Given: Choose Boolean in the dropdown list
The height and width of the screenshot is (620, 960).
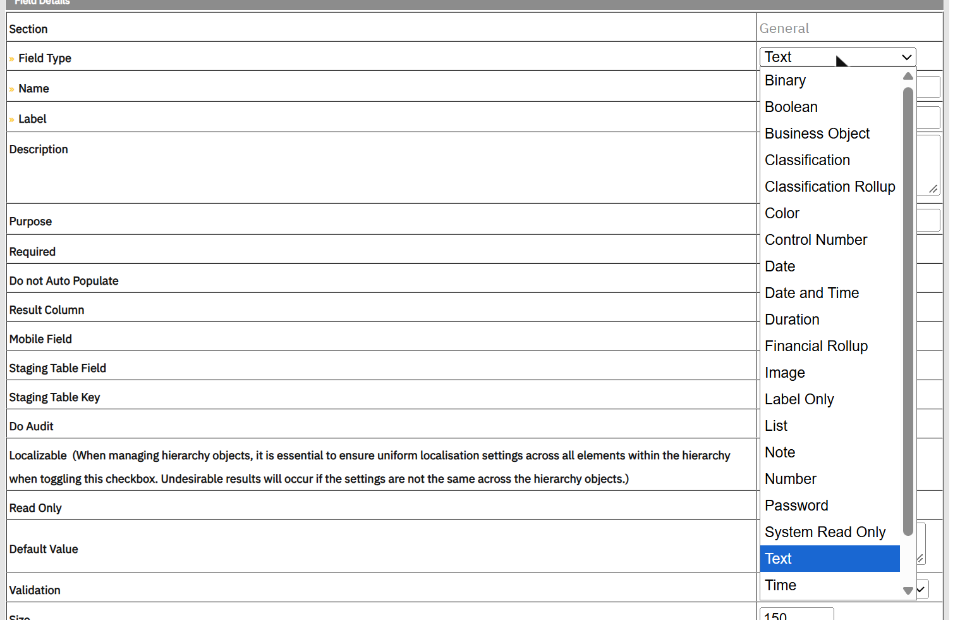Looking at the screenshot, I should pyautogui.click(x=830, y=107).
